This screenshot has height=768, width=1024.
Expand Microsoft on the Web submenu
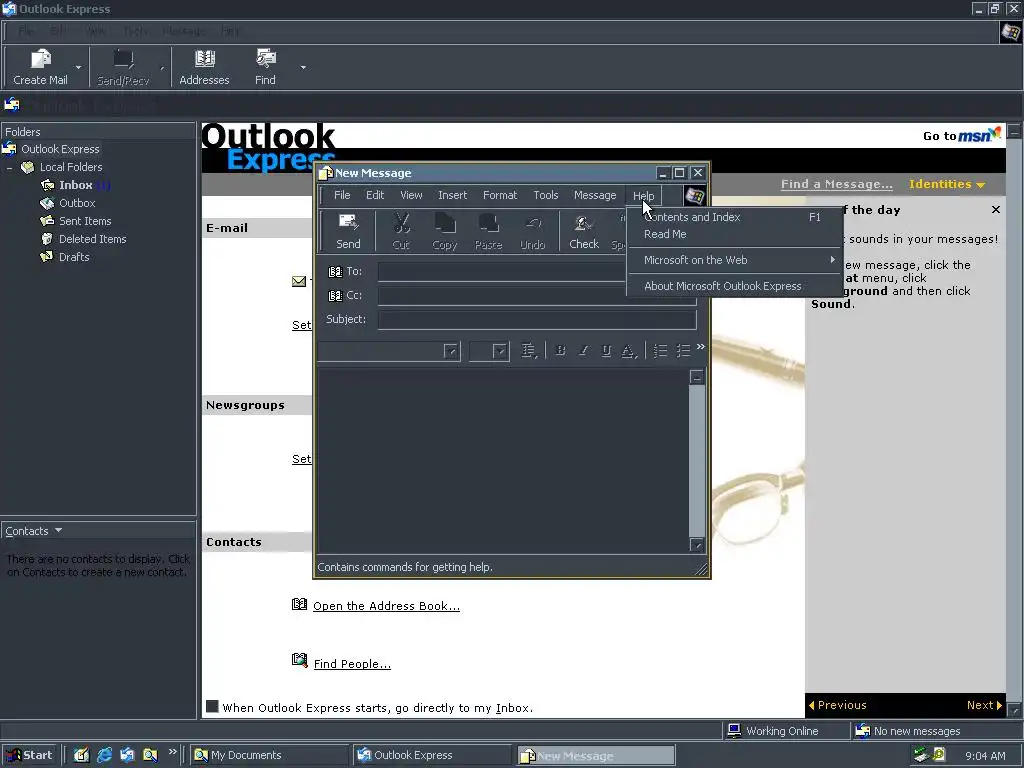pyautogui.click(x=735, y=260)
